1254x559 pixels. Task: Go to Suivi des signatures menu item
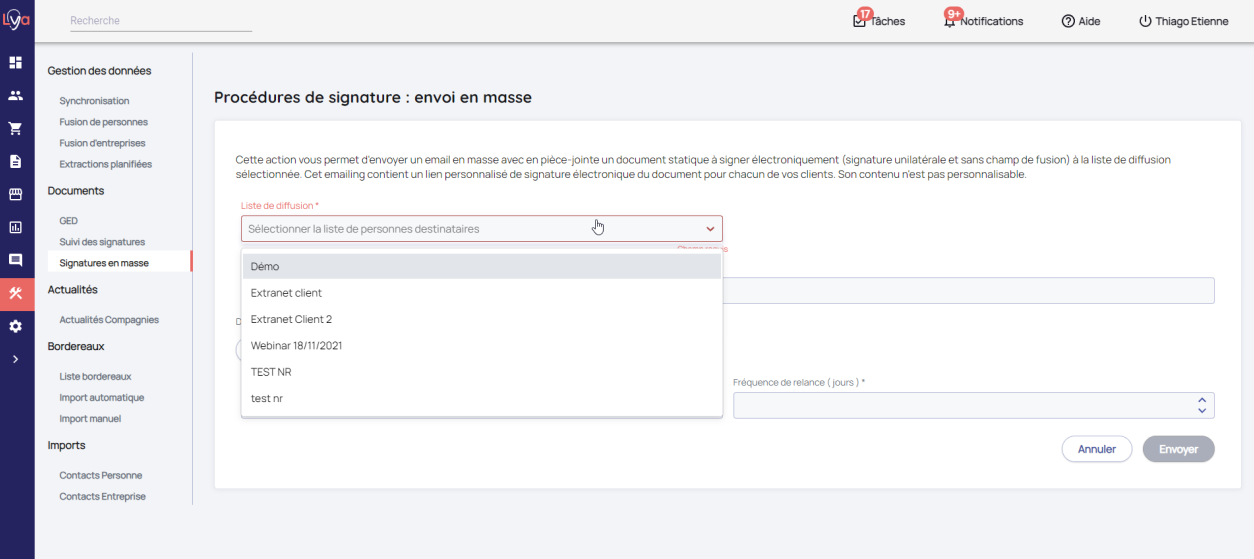click(102, 242)
